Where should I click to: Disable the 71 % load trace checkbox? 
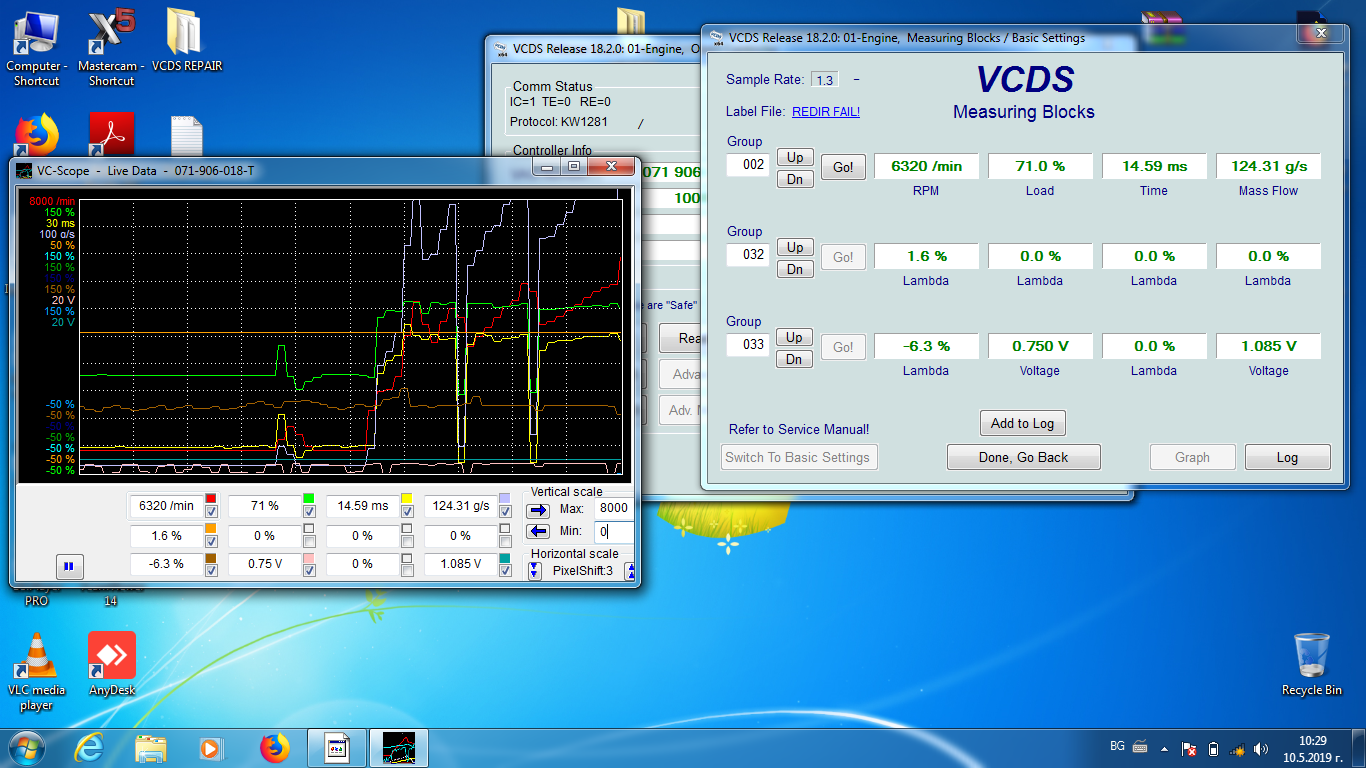309,512
